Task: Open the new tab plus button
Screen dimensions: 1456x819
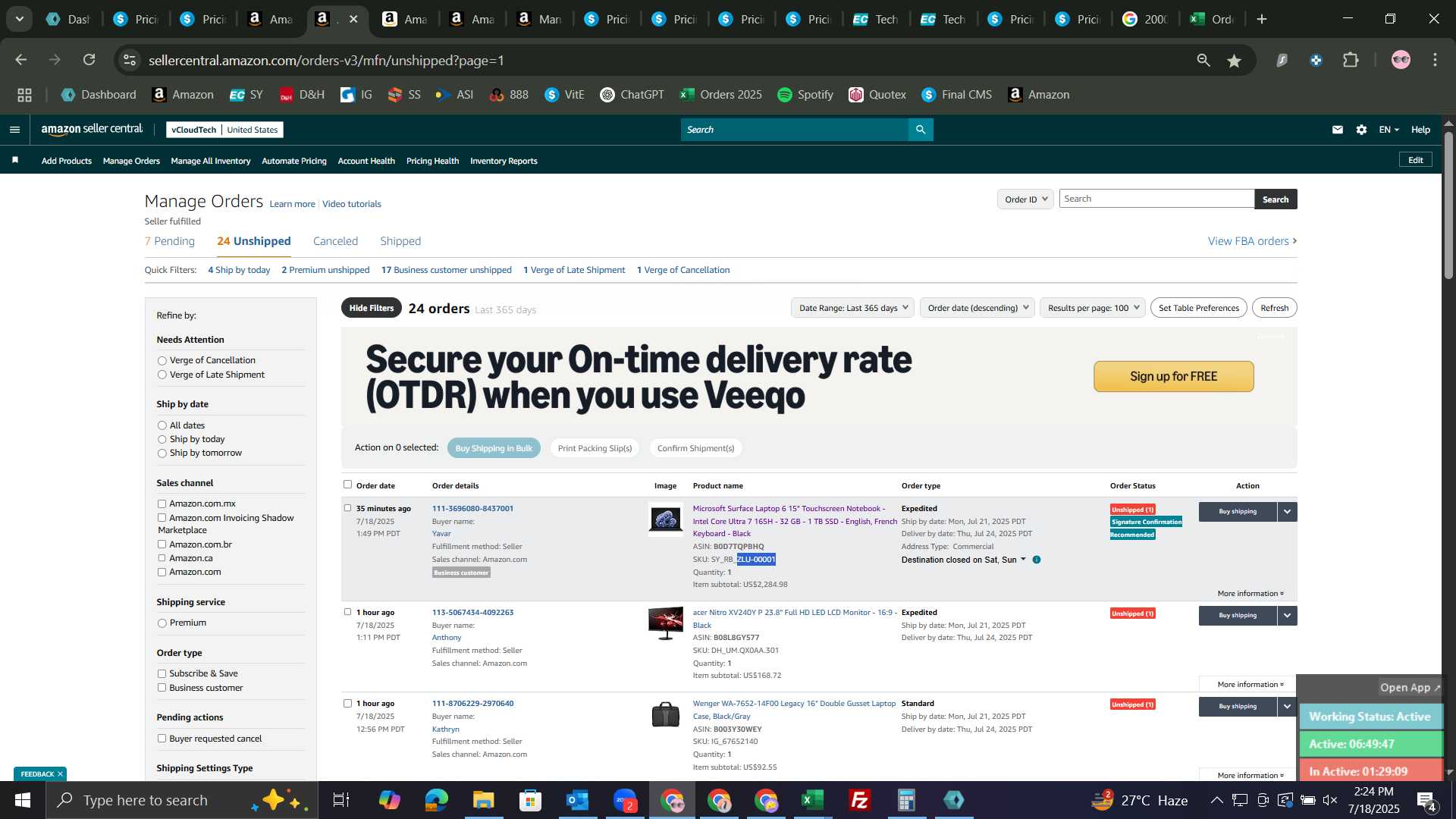Action: 1262,20
